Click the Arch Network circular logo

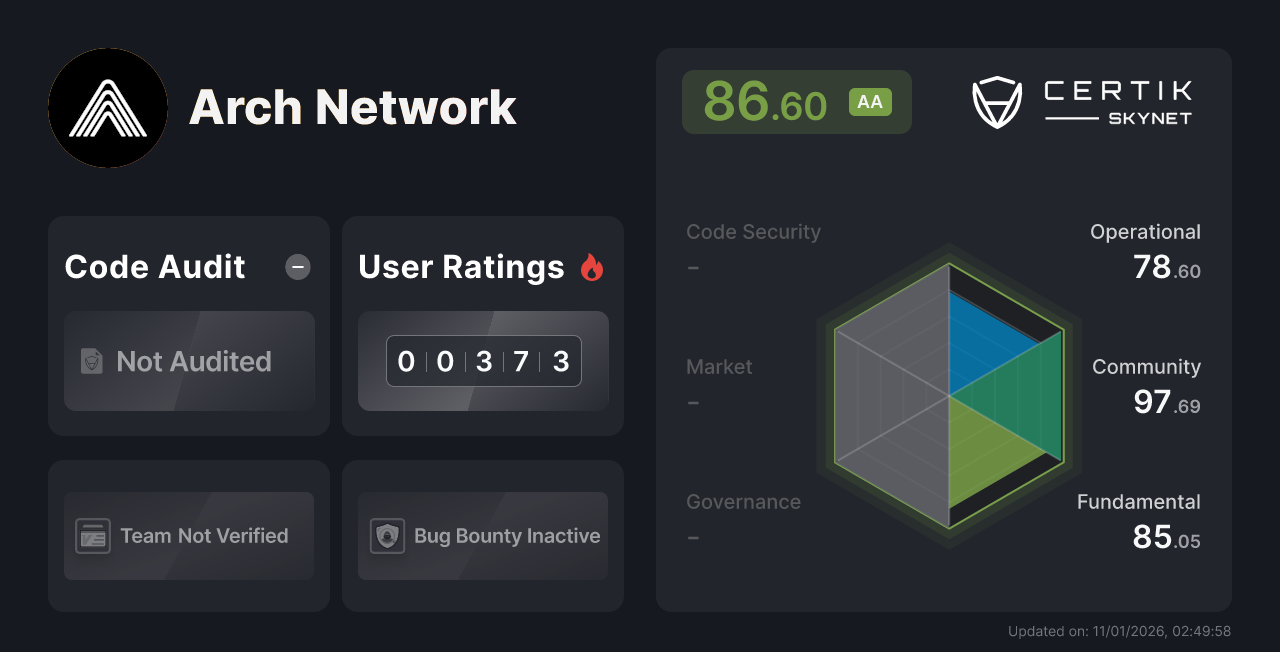108,108
